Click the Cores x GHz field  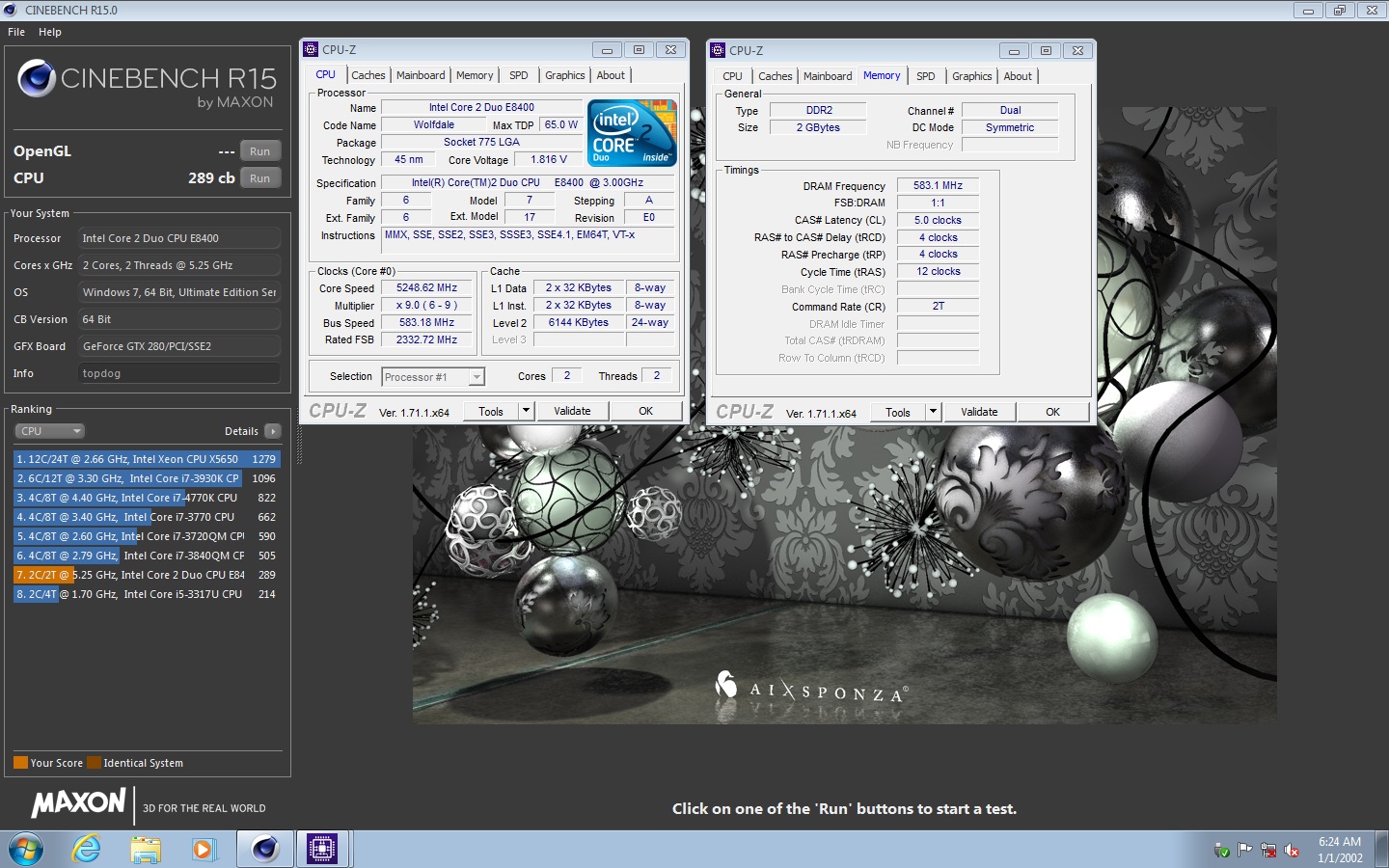click(x=179, y=265)
